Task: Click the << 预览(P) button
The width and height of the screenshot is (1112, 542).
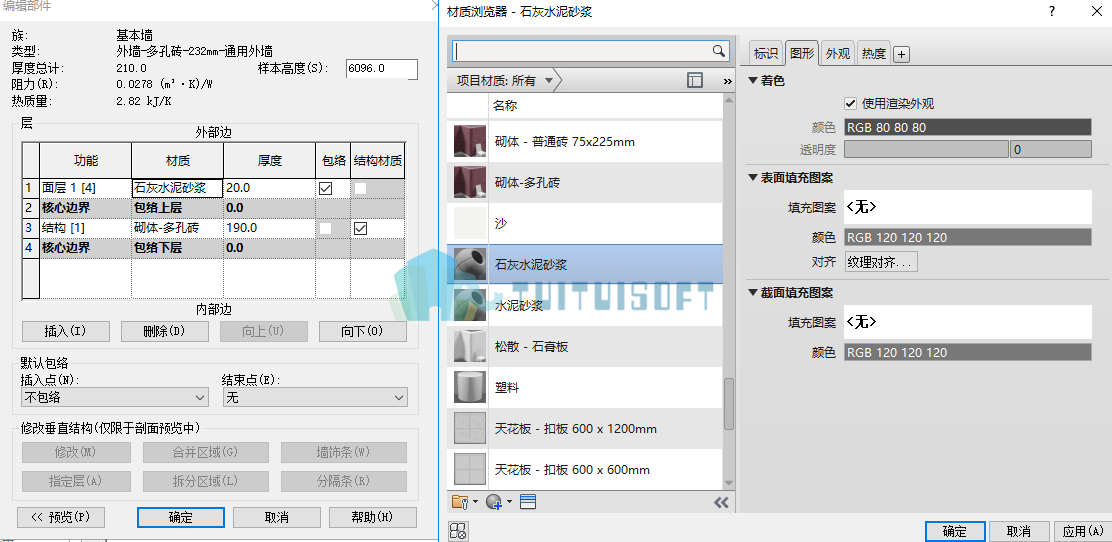Action: point(61,517)
